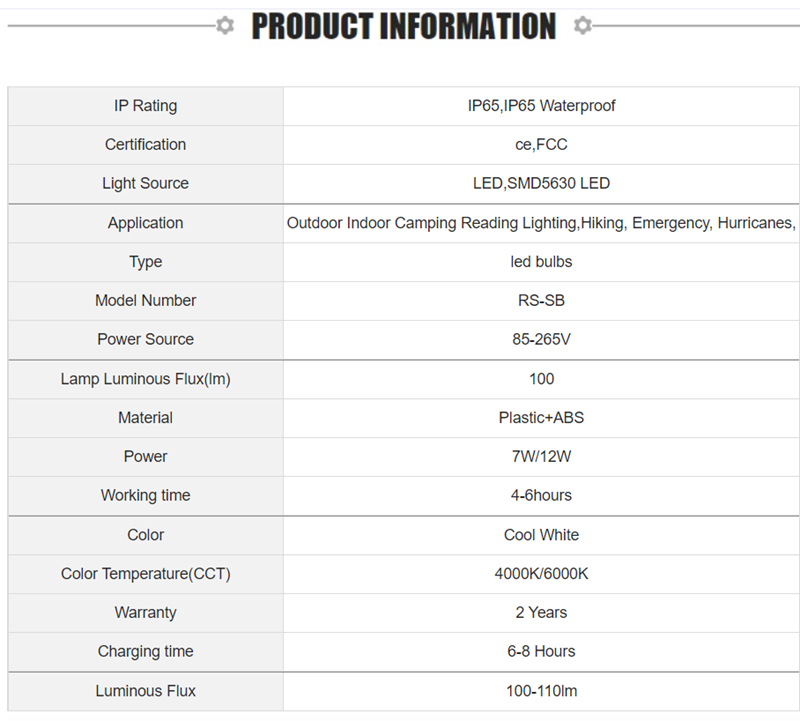Viewport: 800px width, 721px height.
Task: Click the PRODUCT INFORMATION heading
Action: [x=403, y=27]
